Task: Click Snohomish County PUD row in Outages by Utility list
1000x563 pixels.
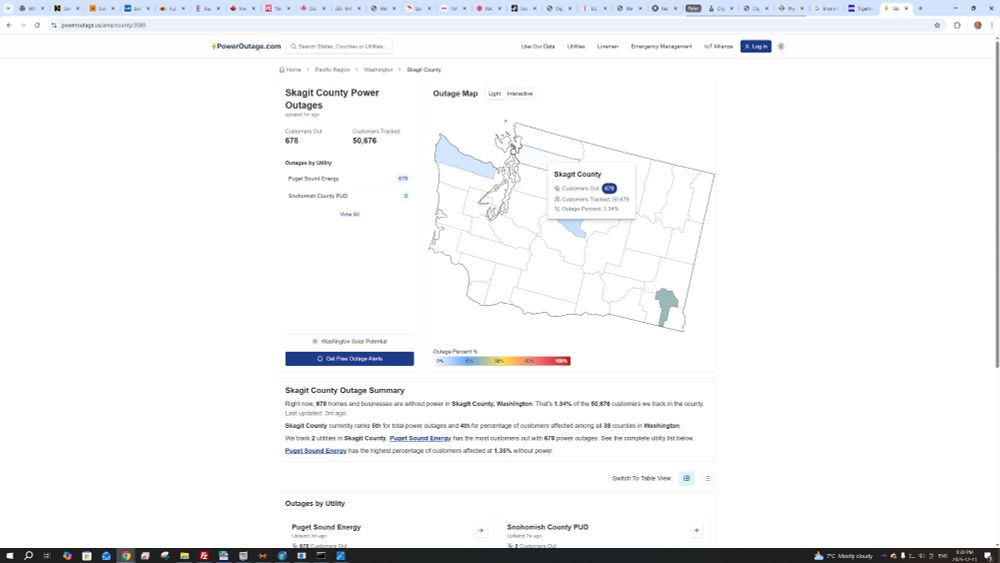Action: tap(348, 196)
